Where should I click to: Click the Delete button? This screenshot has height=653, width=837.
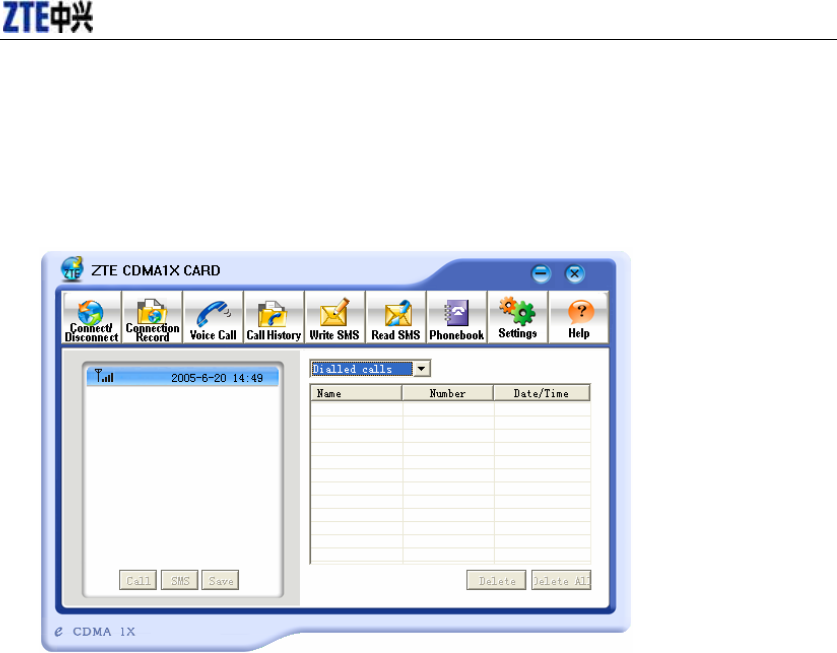pos(496,580)
